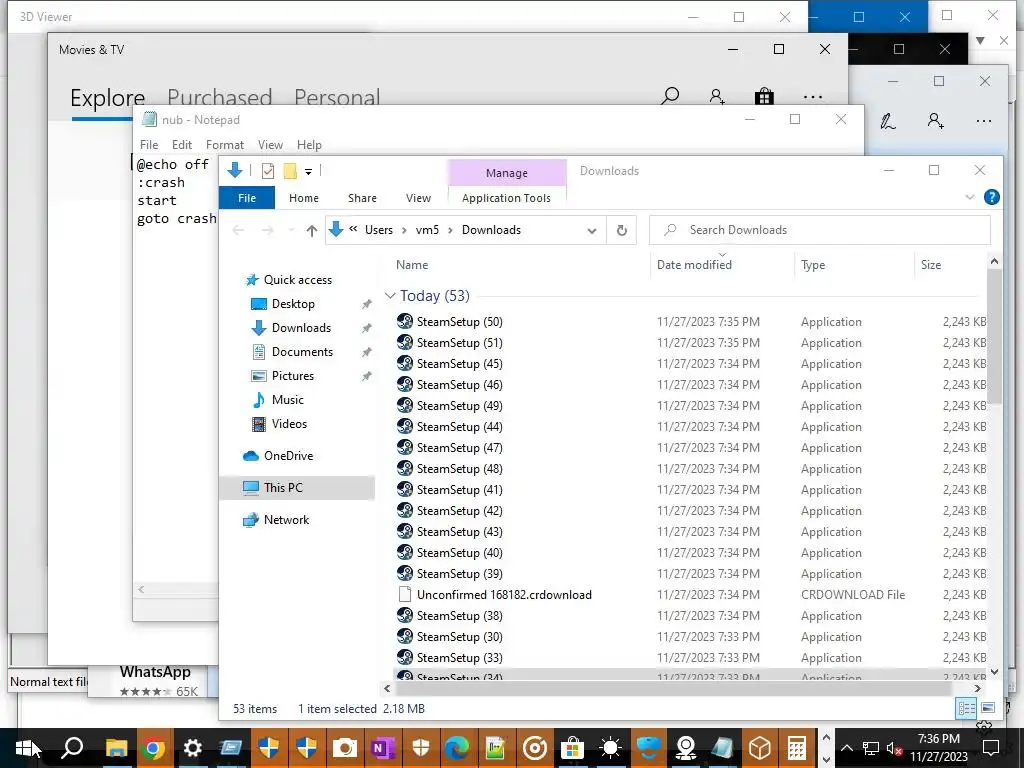Click the Up arrow in Explorer navigation

click(312, 230)
